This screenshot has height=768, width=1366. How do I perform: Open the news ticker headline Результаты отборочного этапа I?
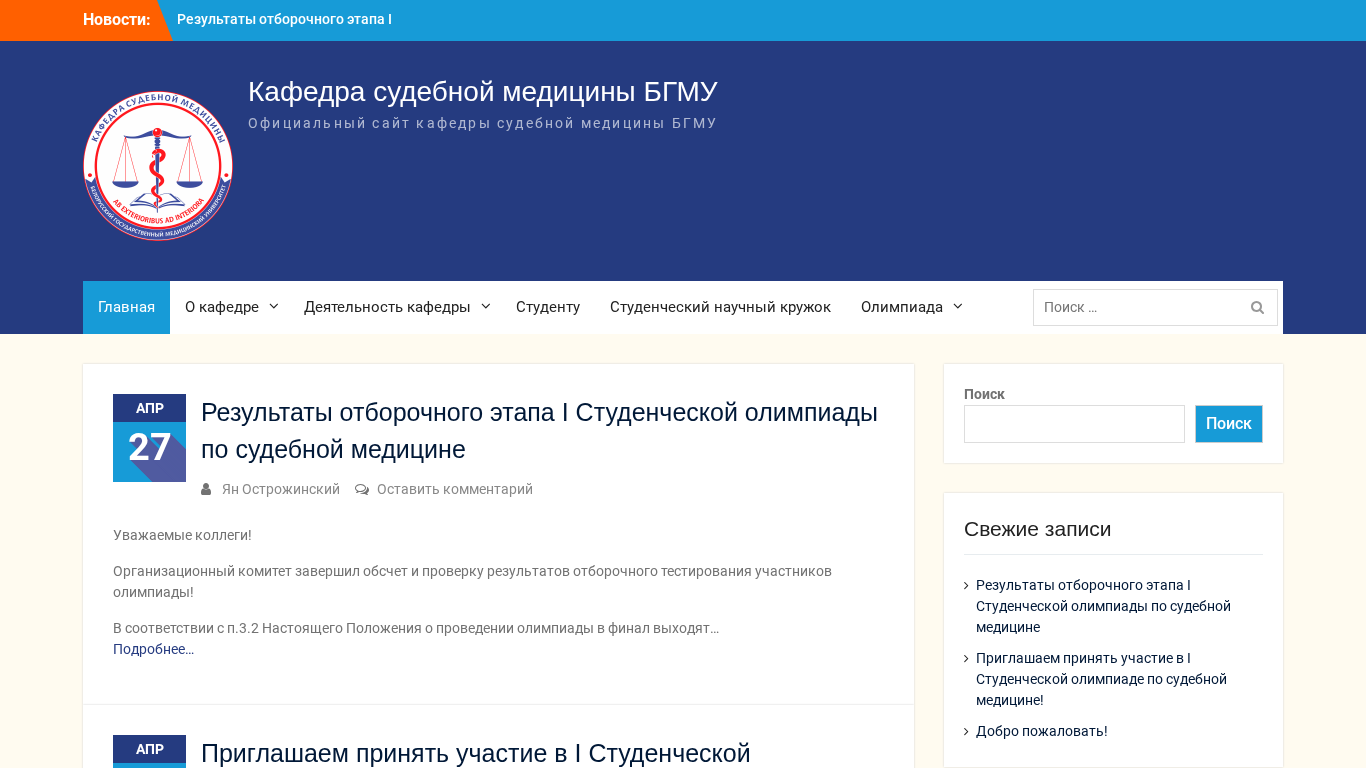pos(284,20)
